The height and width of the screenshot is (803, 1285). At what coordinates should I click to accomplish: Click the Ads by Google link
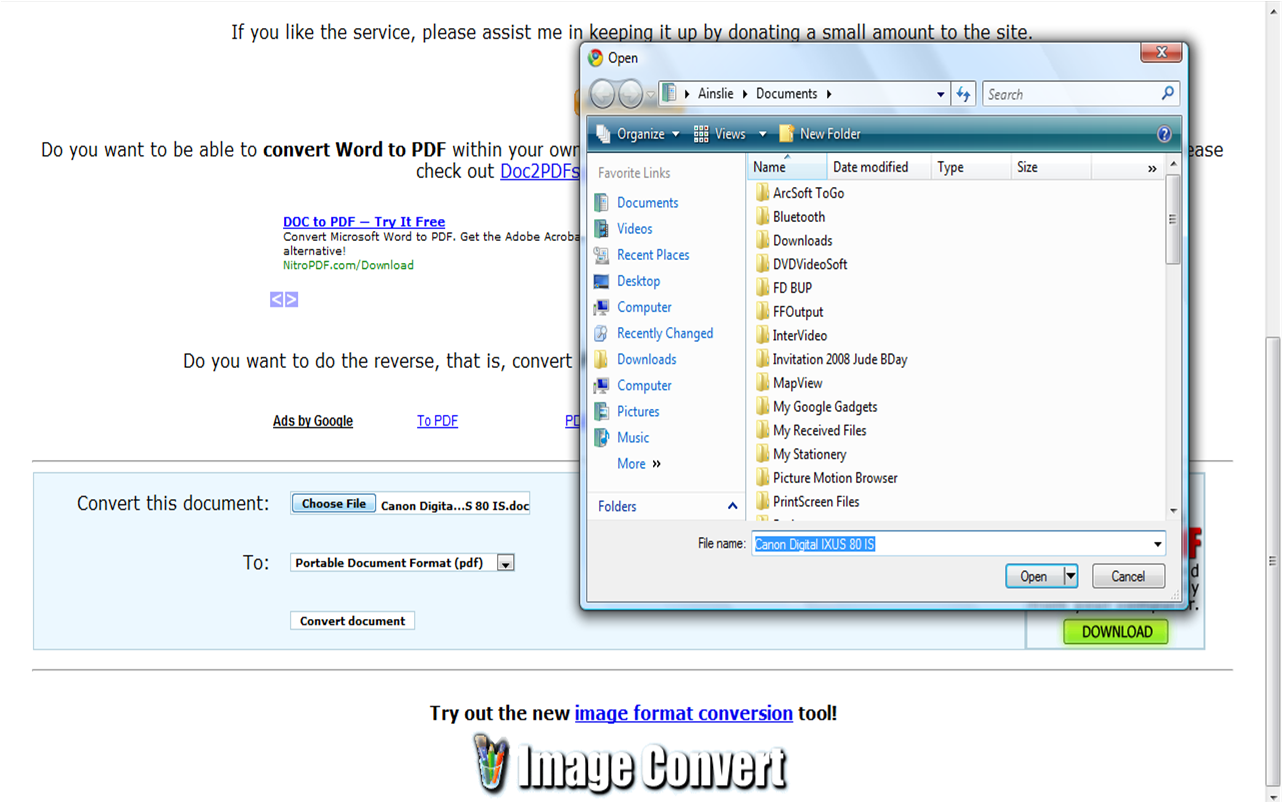tap(313, 421)
